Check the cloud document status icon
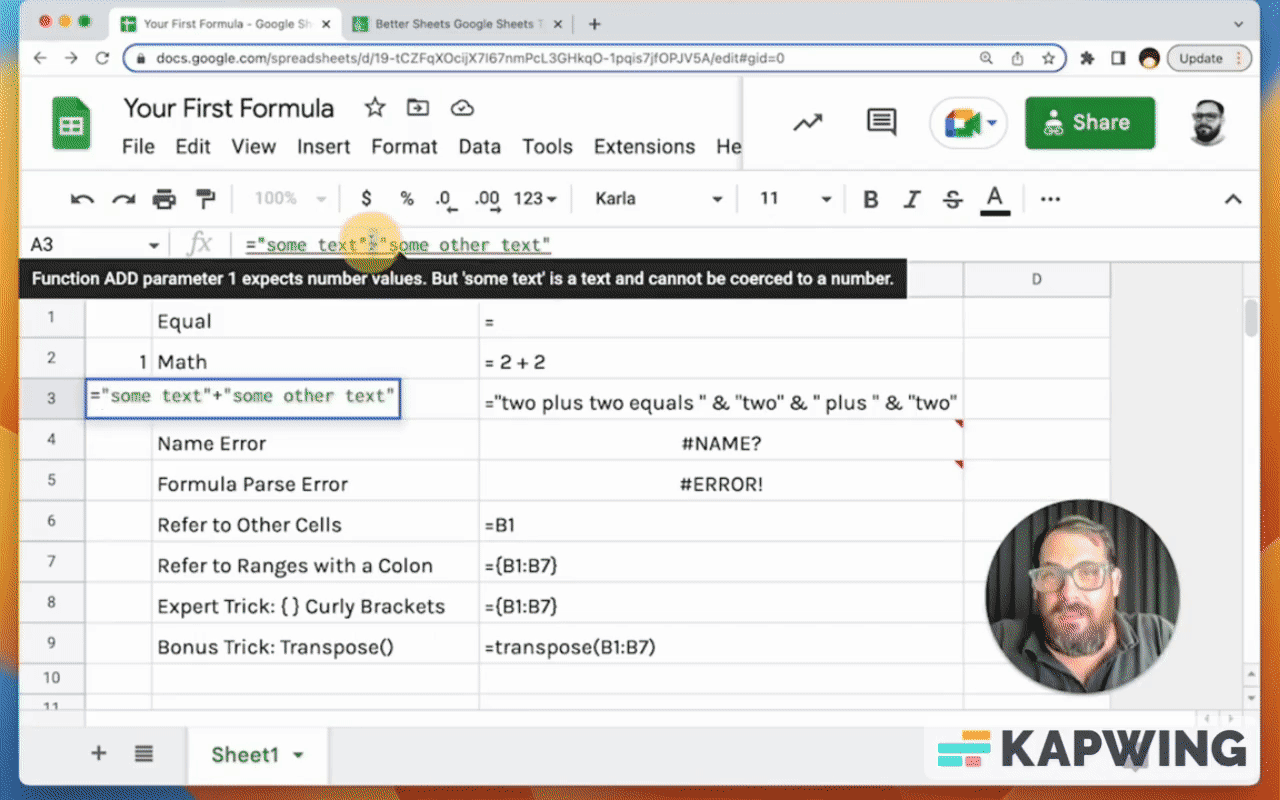The width and height of the screenshot is (1280, 800). click(x=461, y=108)
